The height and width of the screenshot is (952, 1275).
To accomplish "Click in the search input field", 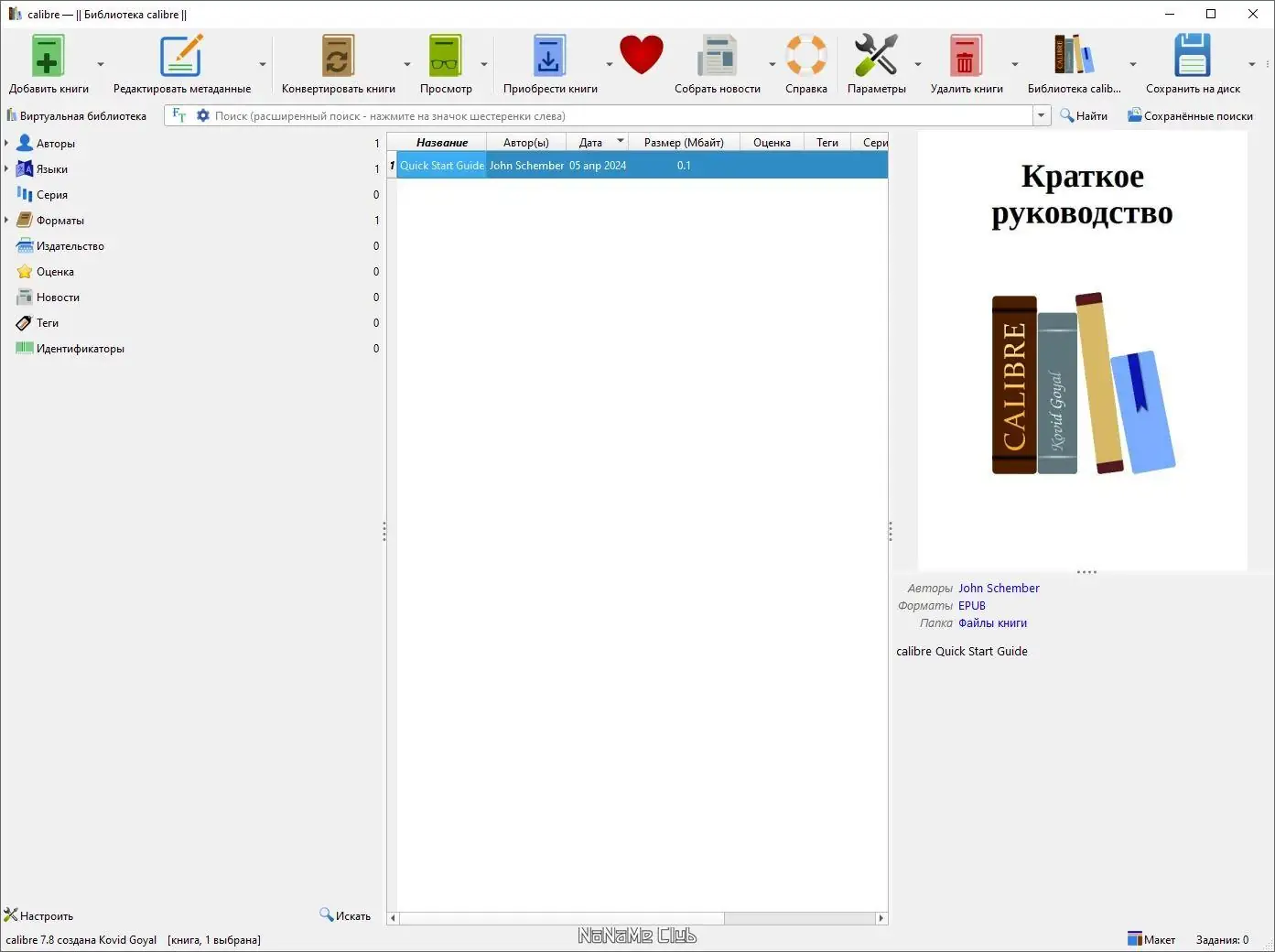I will 622,115.
